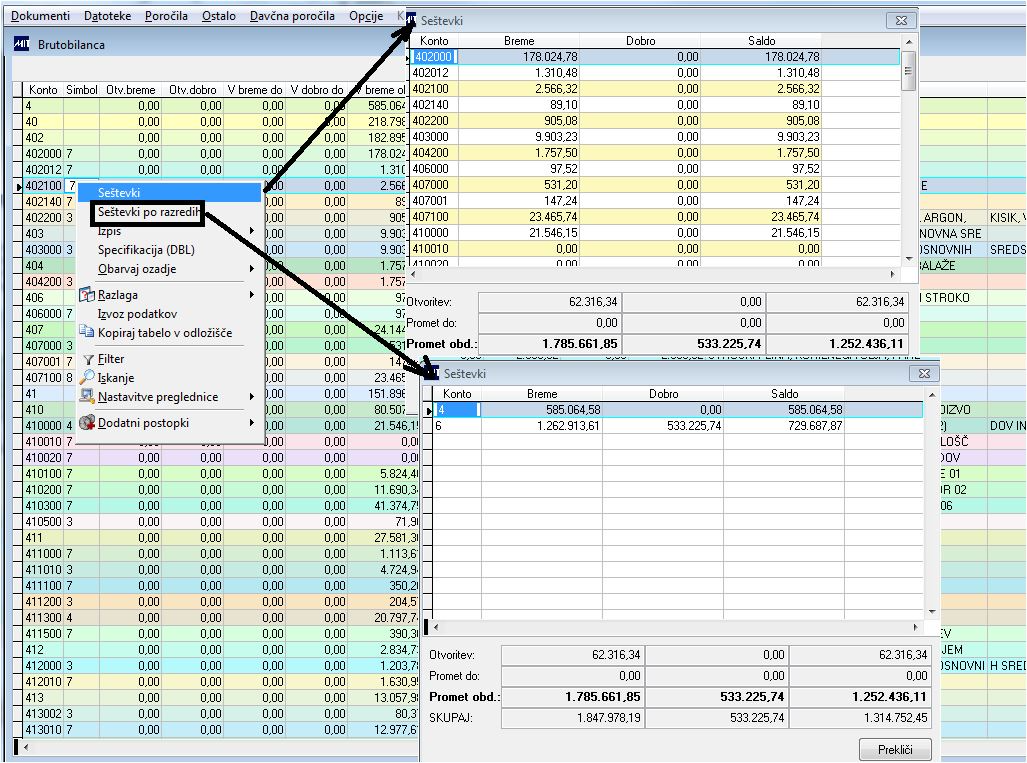Click the Nastavitve preglednice icon

[87, 397]
